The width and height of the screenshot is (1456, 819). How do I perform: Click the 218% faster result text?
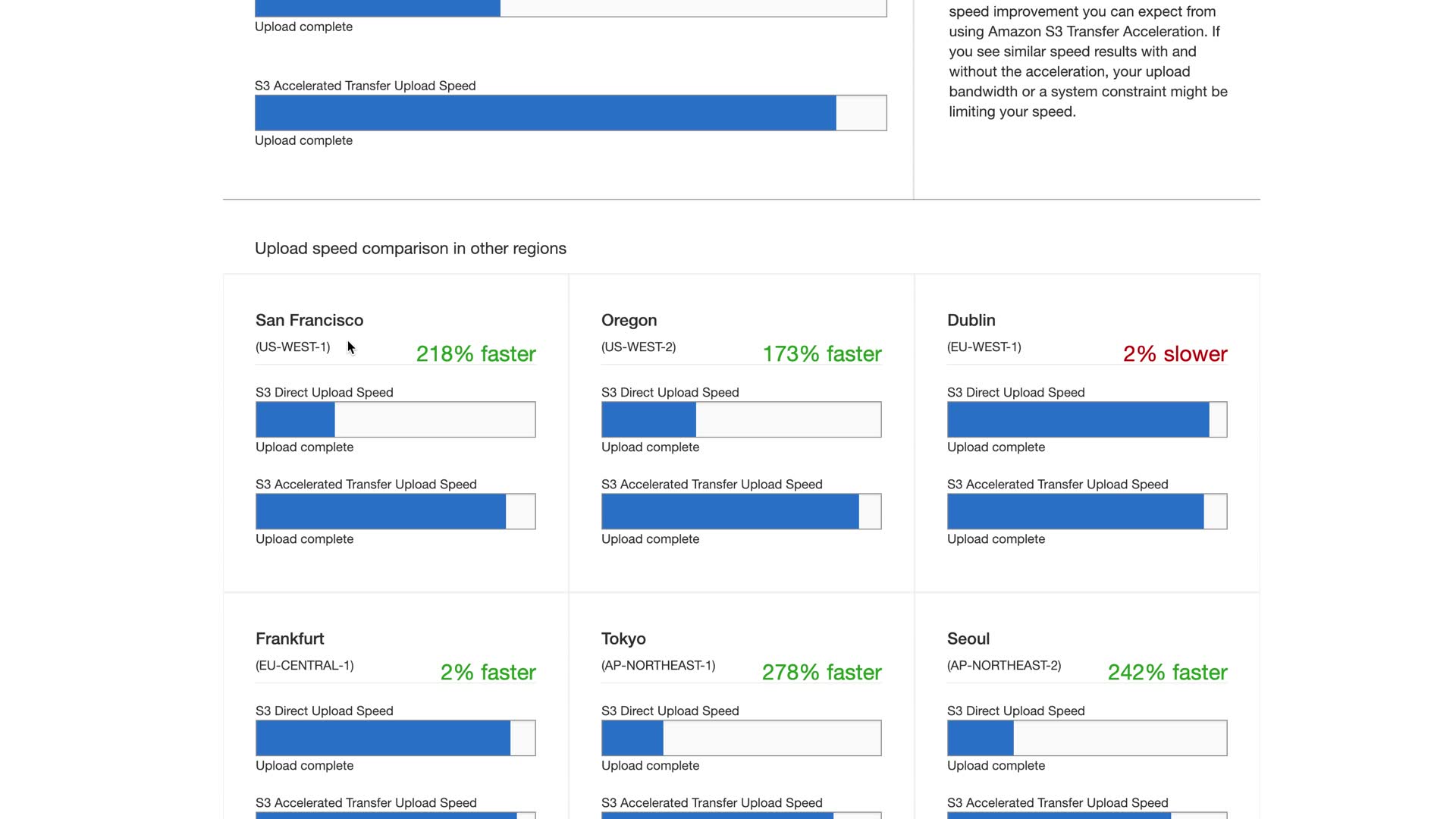(x=475, y=354)
